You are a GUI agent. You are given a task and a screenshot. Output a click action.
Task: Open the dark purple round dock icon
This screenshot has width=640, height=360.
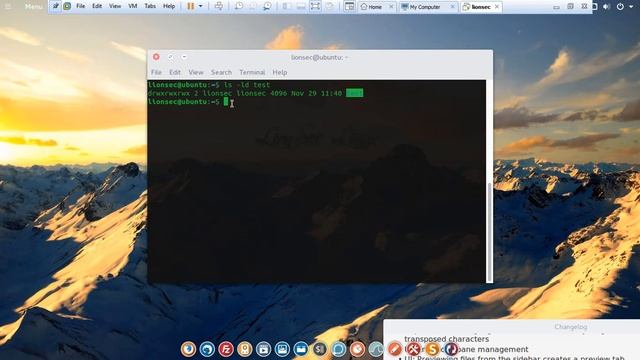click(x=451, y=349)
